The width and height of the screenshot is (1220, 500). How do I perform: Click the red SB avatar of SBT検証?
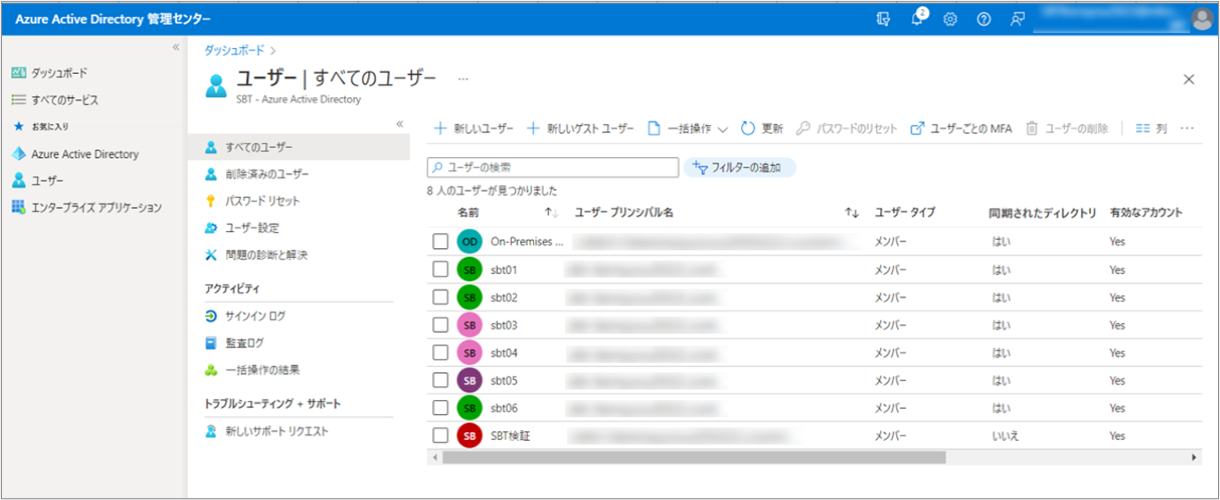point(469,436)
